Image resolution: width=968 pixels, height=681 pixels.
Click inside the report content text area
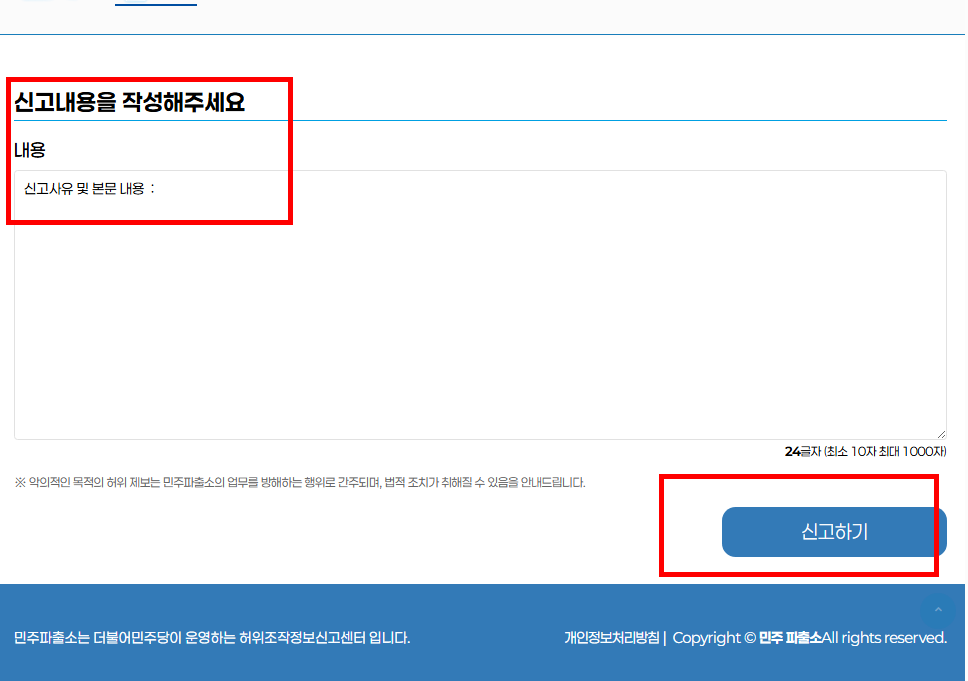pyautogui.click(x=480, y=300)
